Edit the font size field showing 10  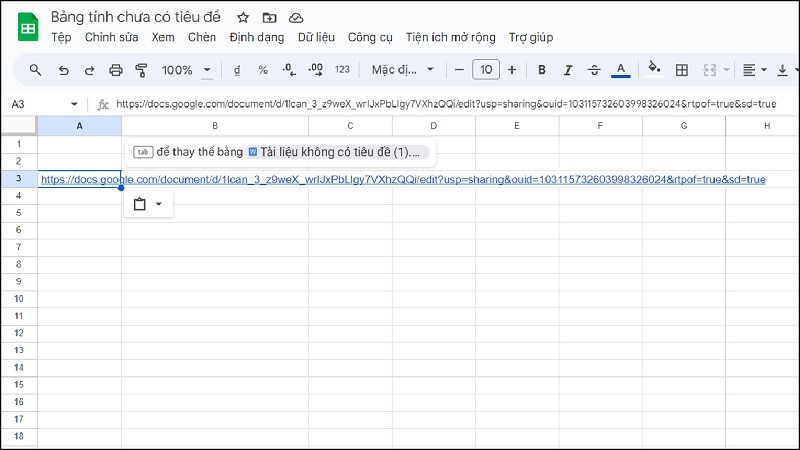point(486,69)
